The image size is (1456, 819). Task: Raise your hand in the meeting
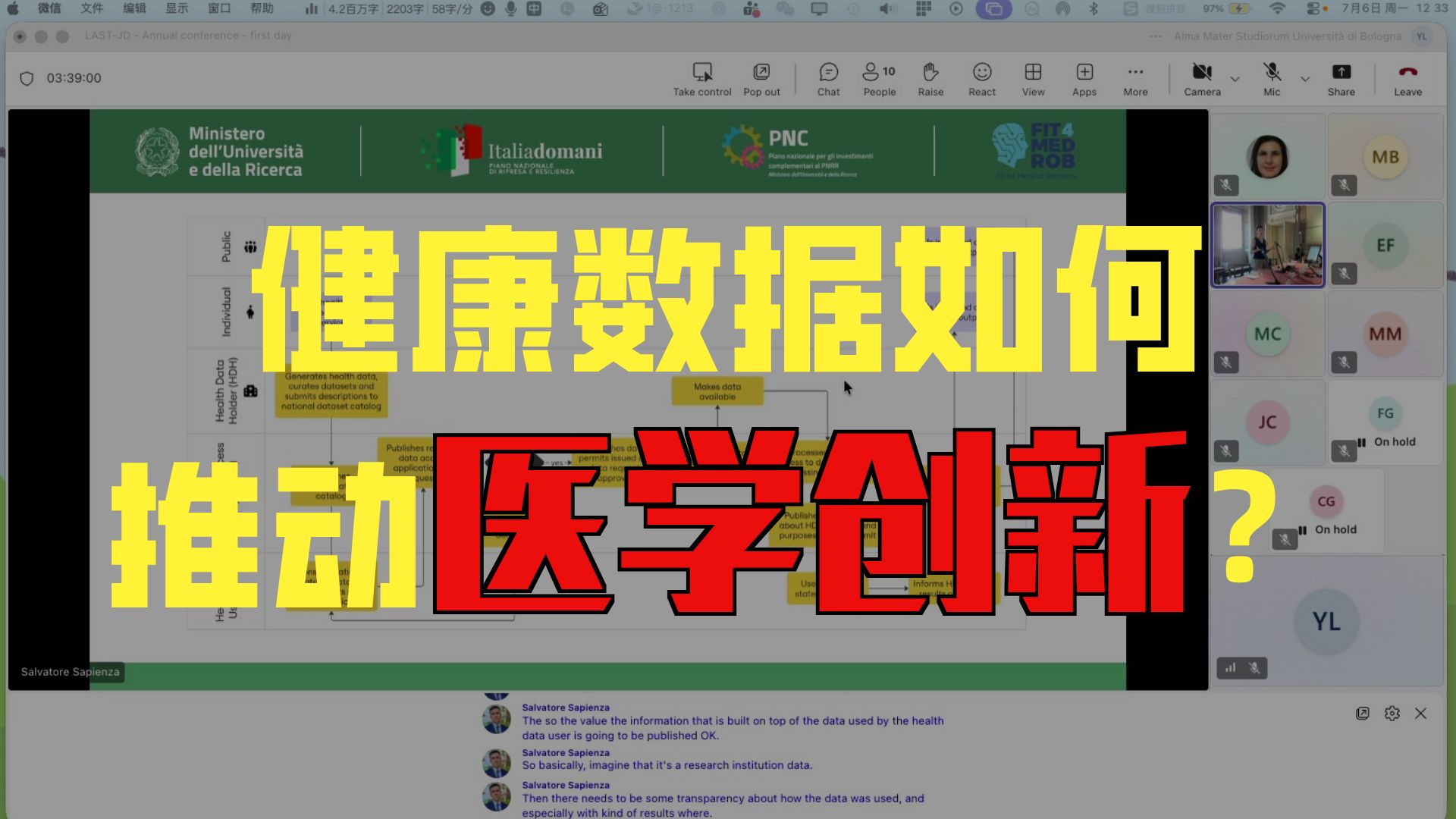coord(930,80)
